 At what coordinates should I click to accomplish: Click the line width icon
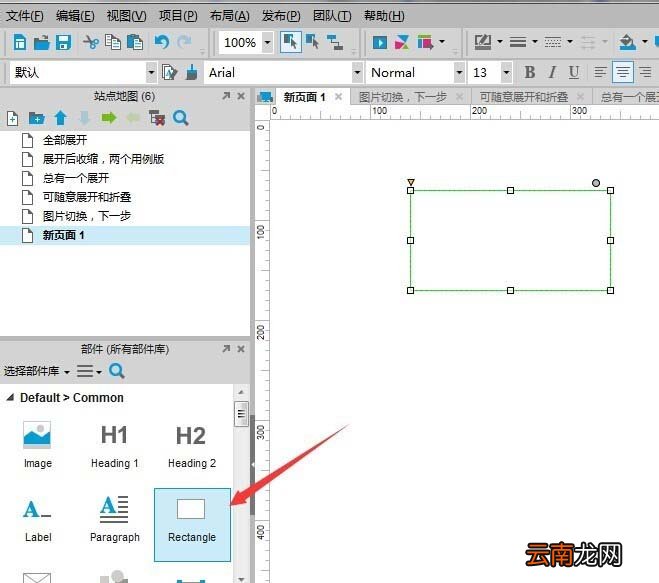point(518,42)
